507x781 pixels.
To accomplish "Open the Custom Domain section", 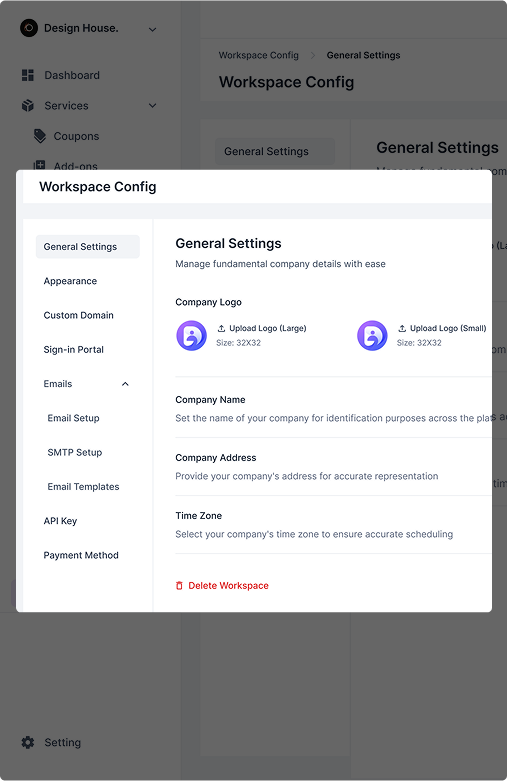I will point(79,315).
